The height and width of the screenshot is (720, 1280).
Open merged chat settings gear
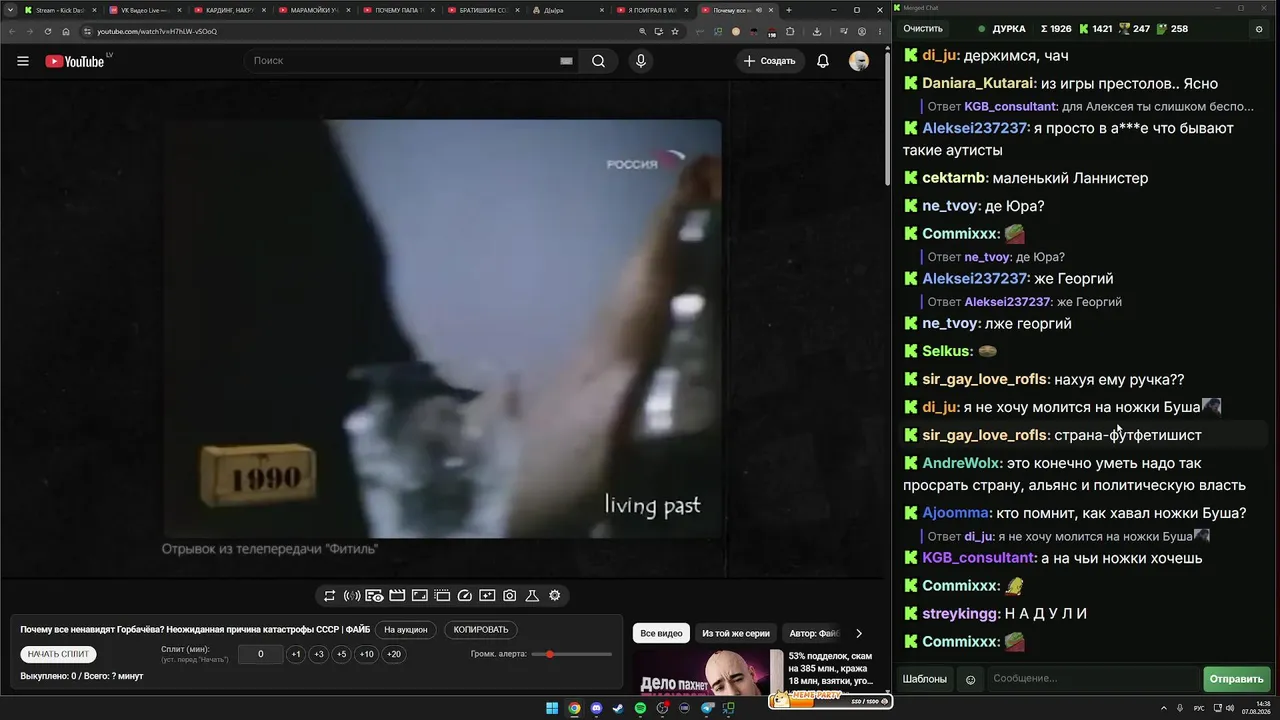pos(1259,29)
